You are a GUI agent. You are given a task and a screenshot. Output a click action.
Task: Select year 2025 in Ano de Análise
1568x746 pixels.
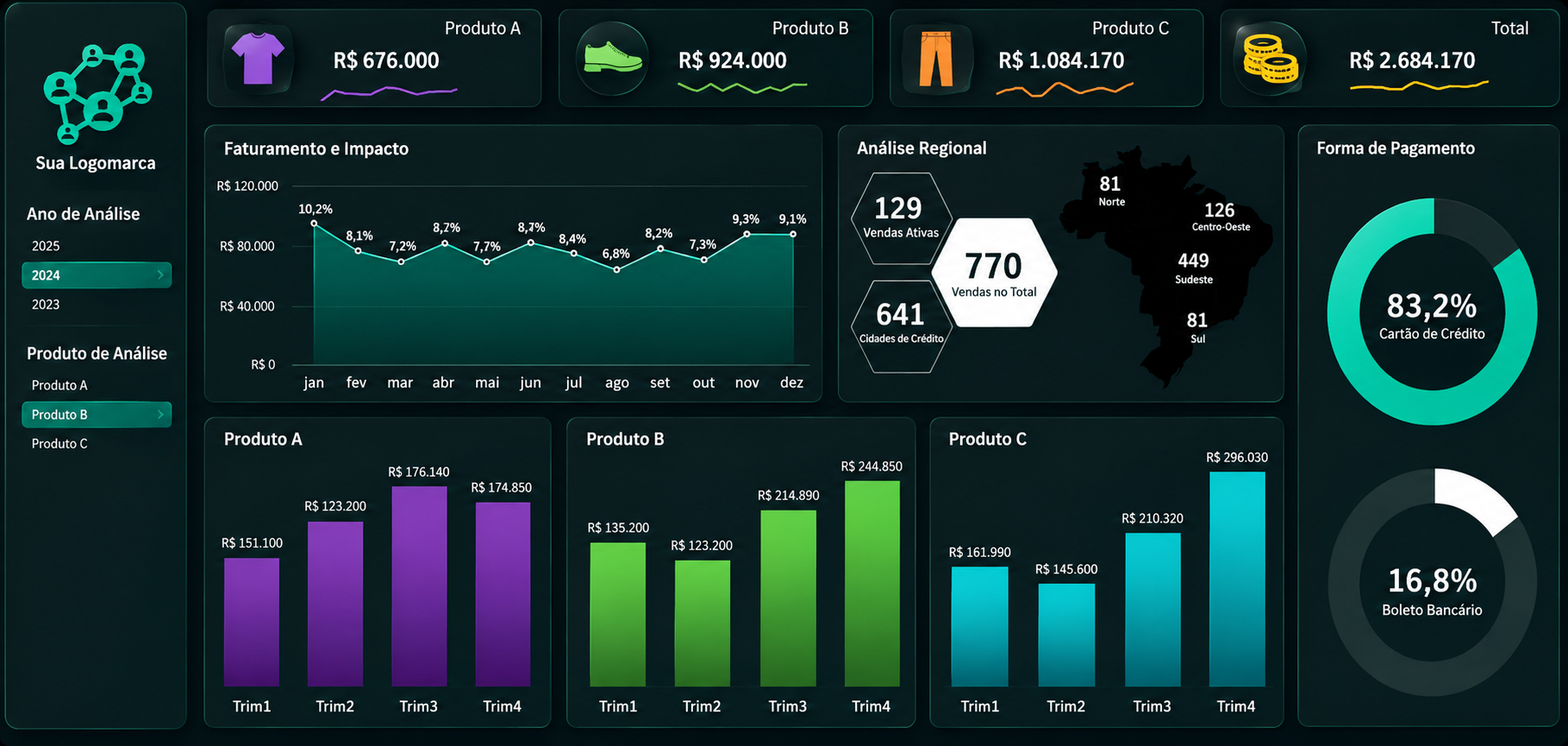(46, 246)
